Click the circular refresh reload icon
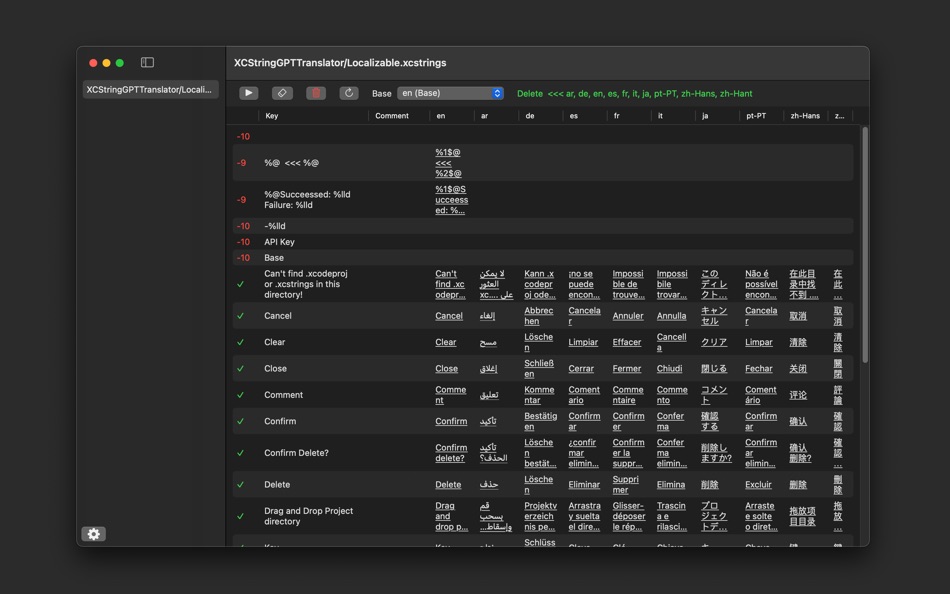950x594 pixels. pos(349,93)
